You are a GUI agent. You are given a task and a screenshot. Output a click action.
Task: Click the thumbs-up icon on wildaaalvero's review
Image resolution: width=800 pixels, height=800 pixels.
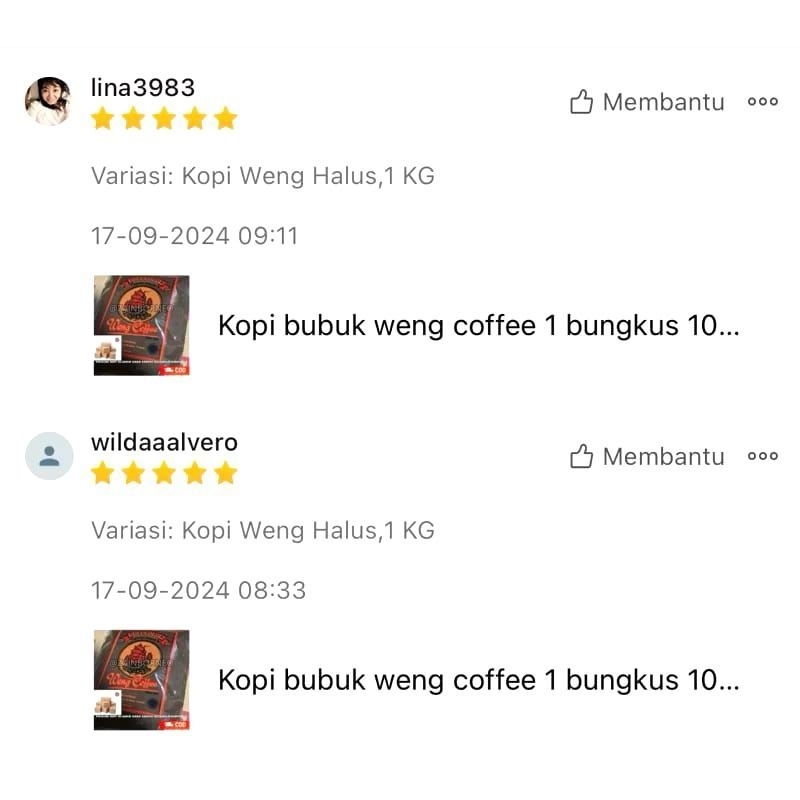pos(581,456)
